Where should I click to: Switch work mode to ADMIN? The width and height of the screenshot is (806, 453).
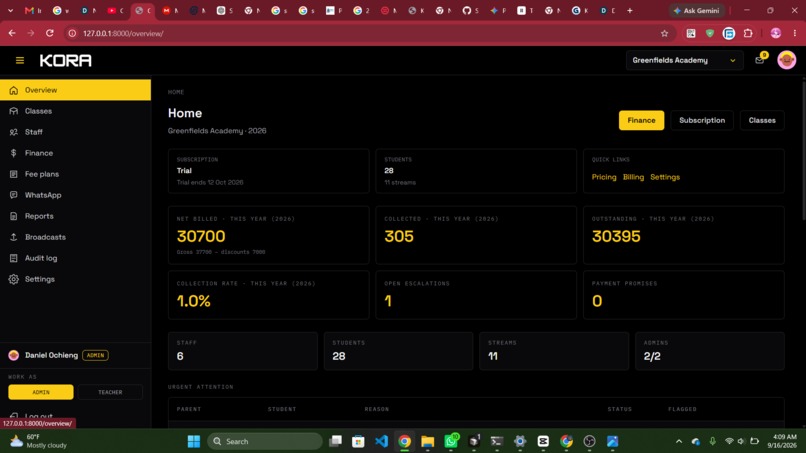point(41,392)
